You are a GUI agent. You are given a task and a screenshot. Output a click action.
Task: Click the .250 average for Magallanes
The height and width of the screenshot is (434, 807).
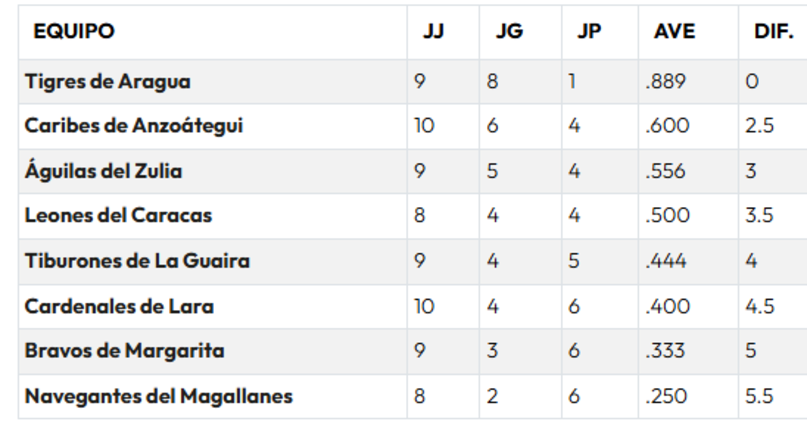(666, 396)
